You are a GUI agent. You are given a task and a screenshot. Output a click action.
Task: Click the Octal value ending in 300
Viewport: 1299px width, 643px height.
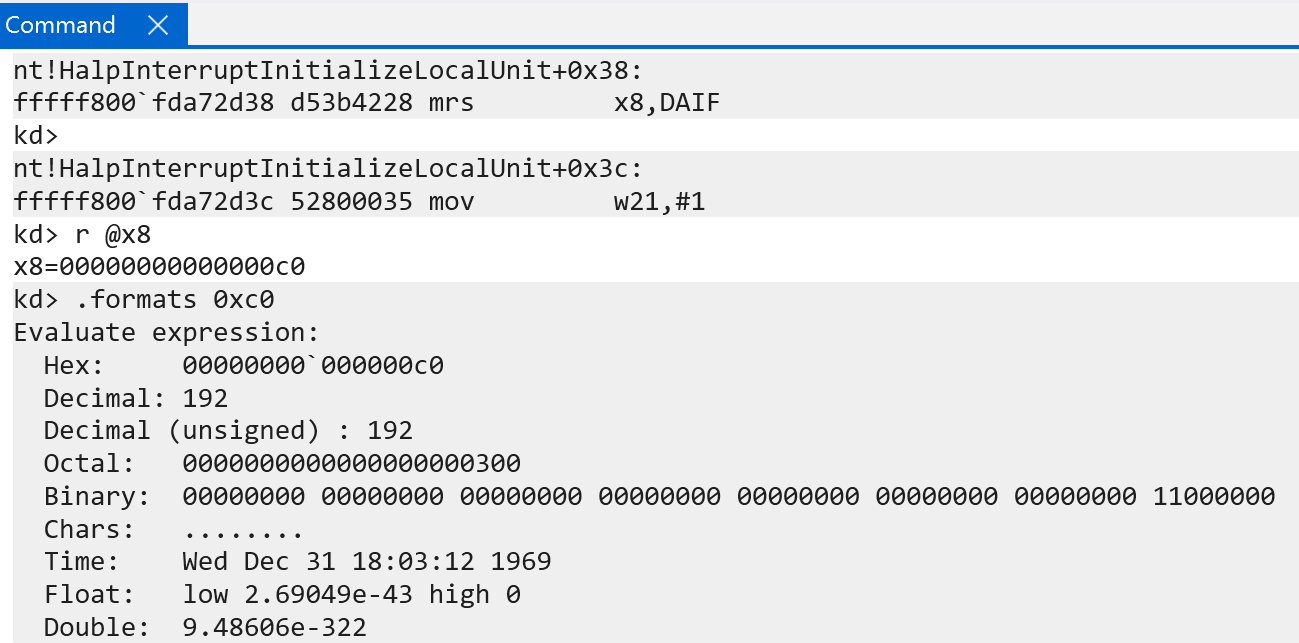click(352, 463)
